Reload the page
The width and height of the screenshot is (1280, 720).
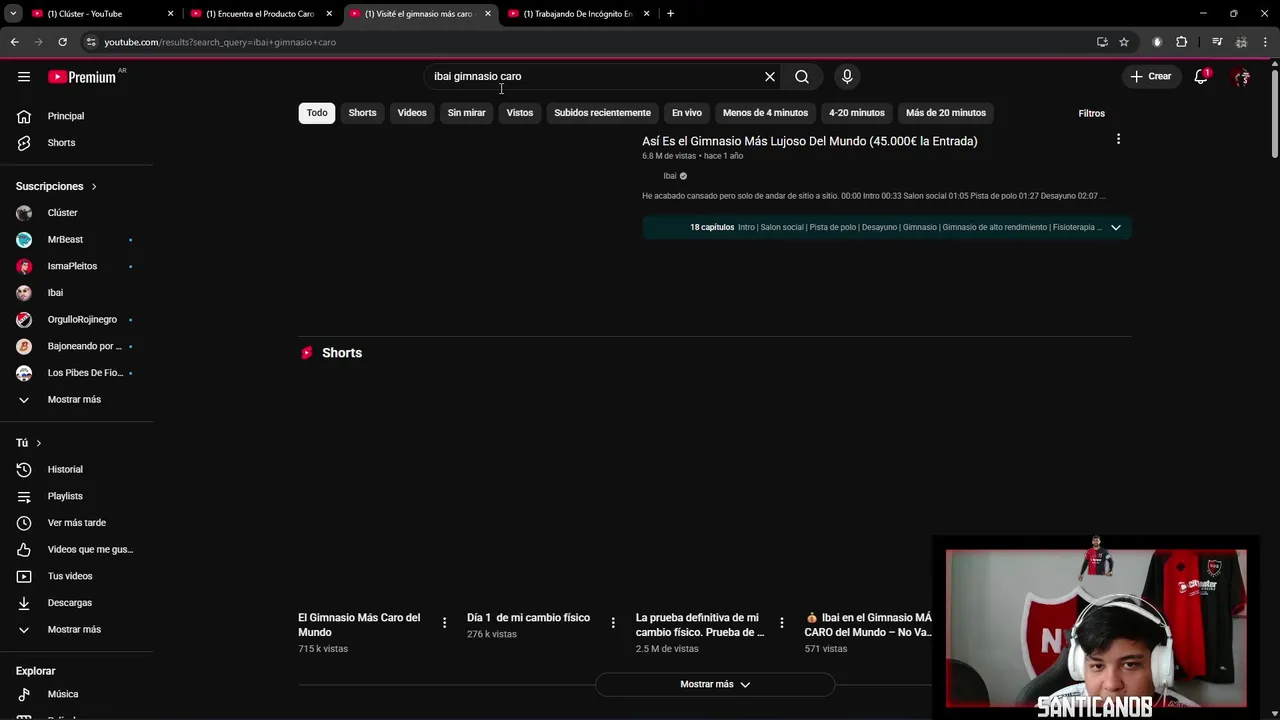click(x=62, y=42)
